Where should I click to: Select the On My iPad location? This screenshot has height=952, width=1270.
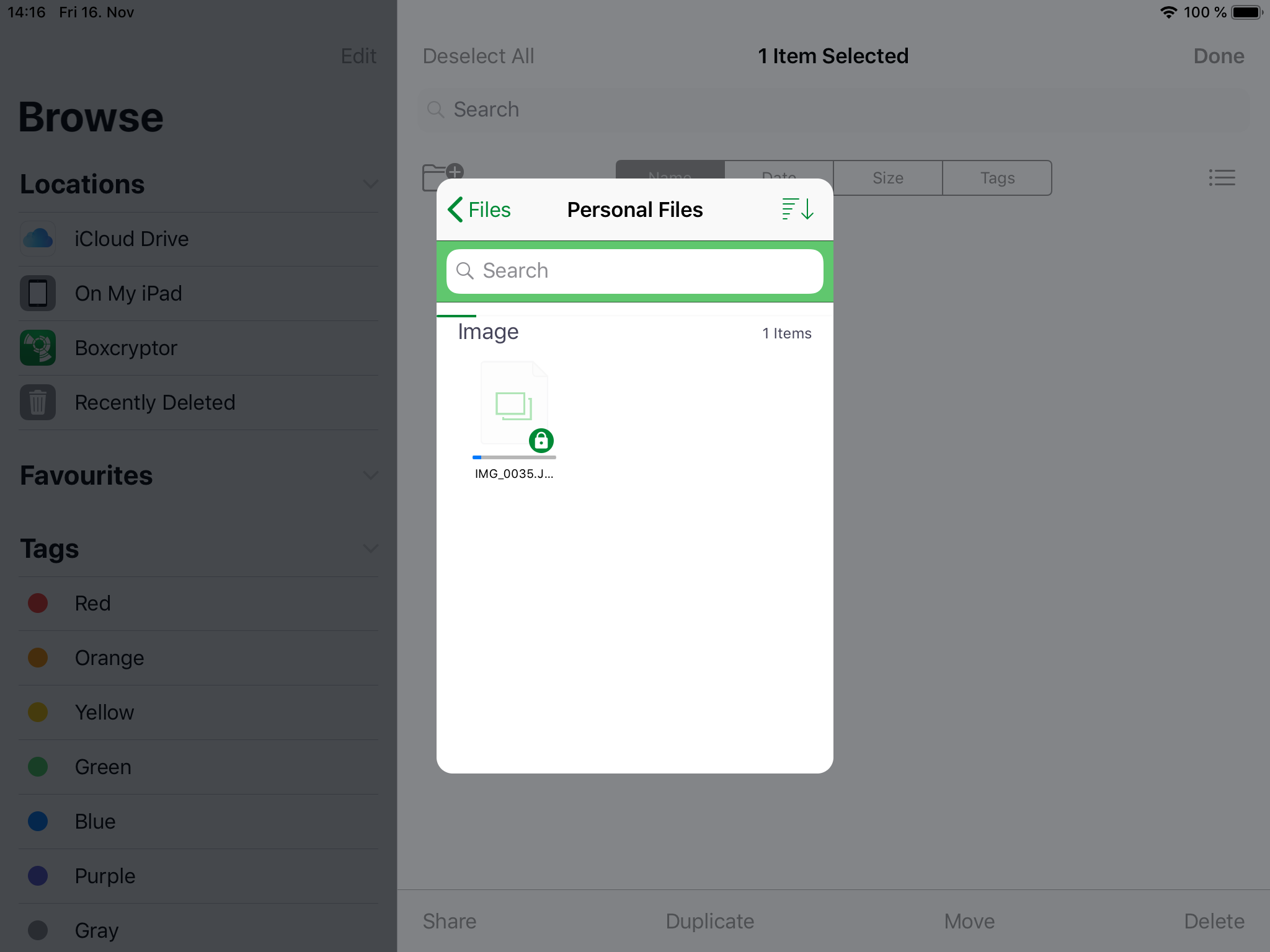click(128, 294)
